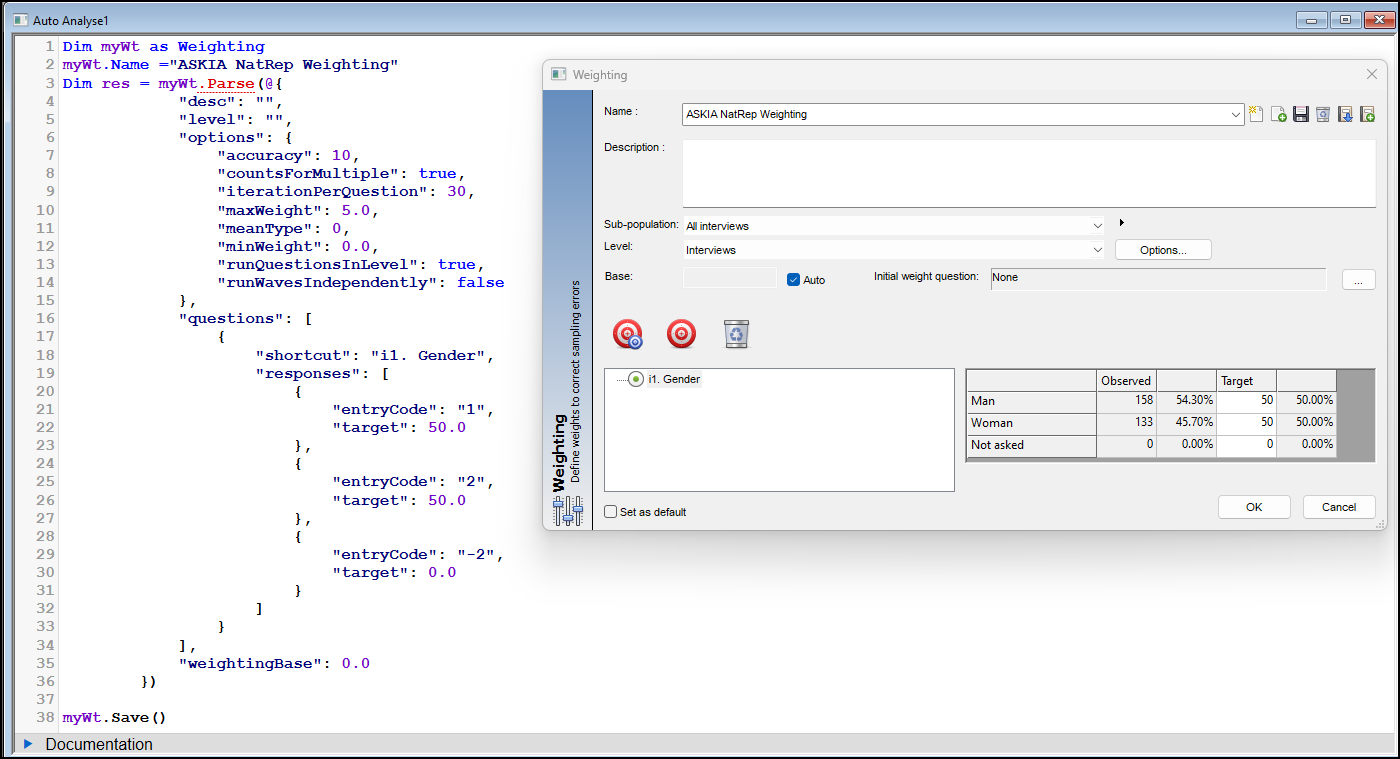Save weighting with the floppy disk icon

[x=1301, y=114]
